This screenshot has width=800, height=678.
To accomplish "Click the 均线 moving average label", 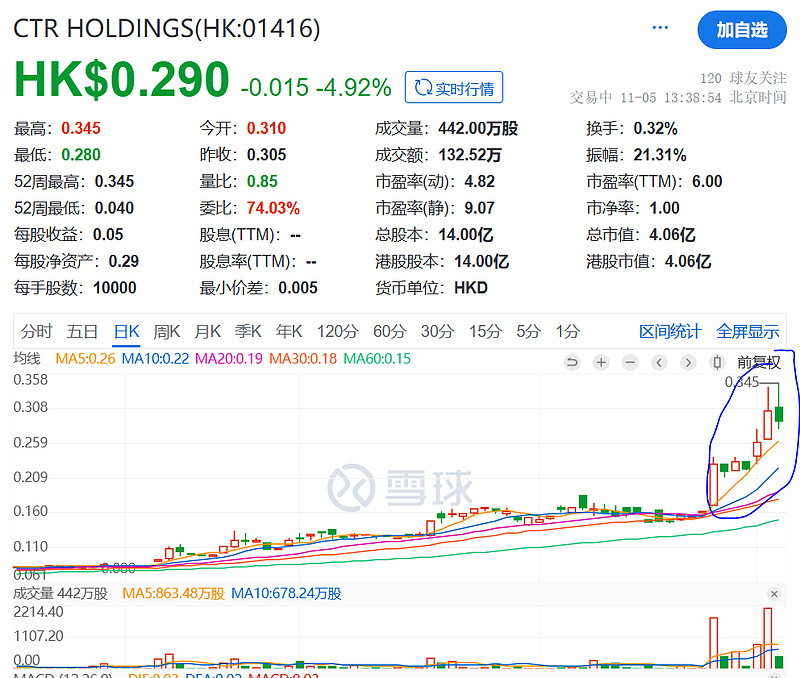I will (27, 359).
